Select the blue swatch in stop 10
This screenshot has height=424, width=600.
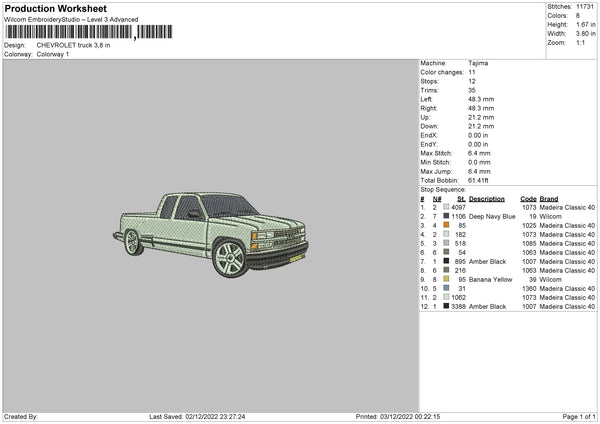pos(445,288)
